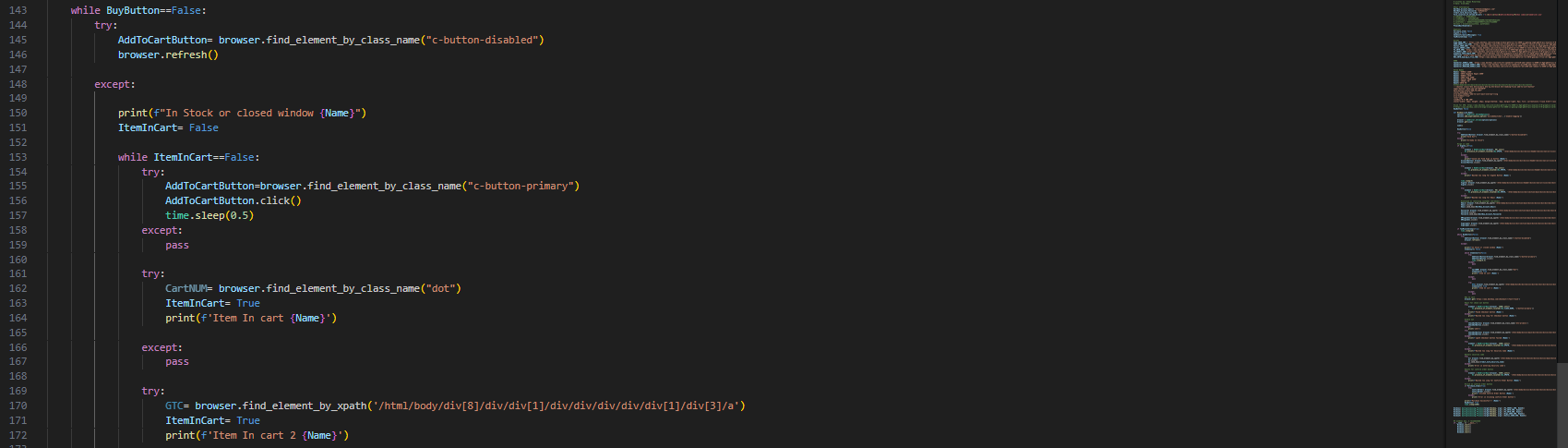Place cursor on time.sleep(0.5) statement
1568x448 pixels.
(209, 215)
